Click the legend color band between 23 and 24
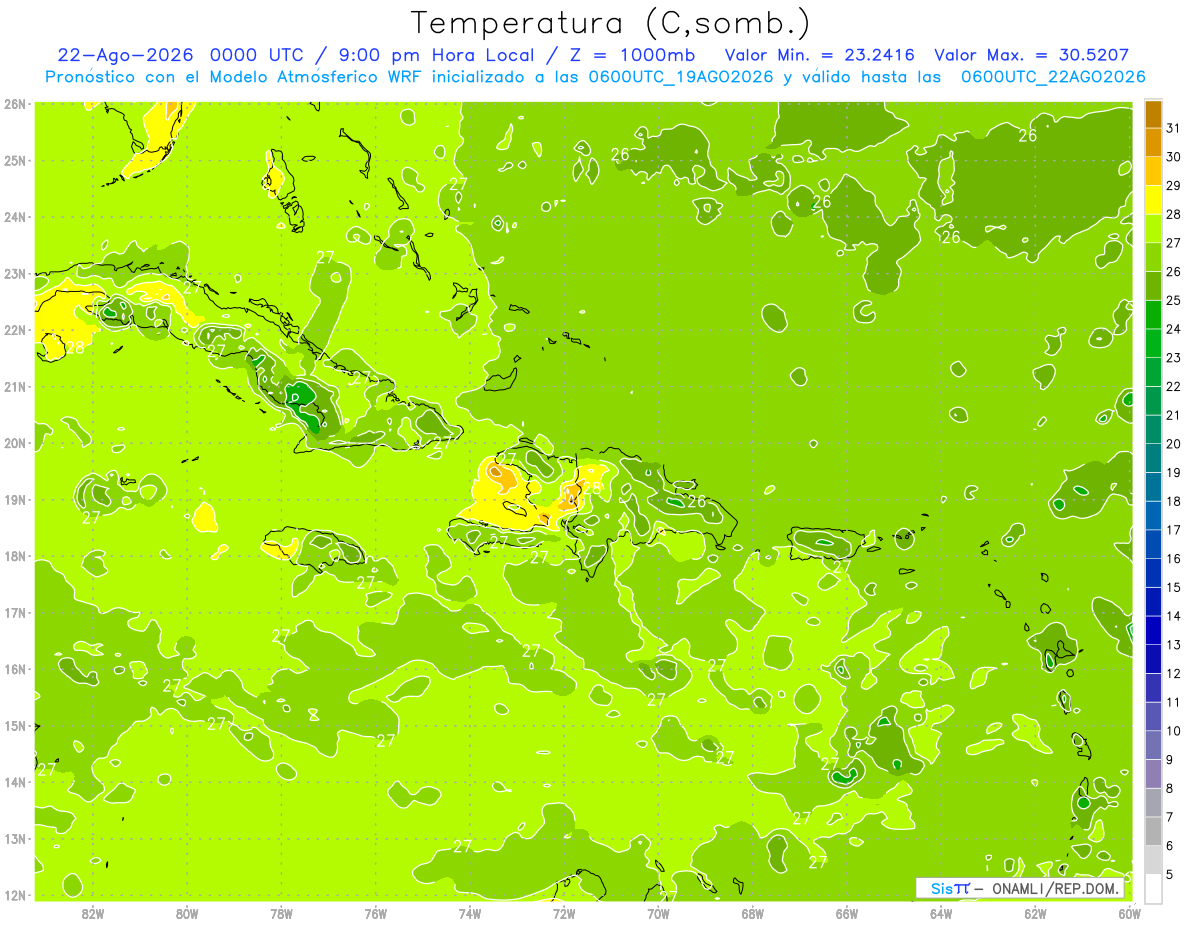Screen dimensions: 1200x927 coord(1153,344)
